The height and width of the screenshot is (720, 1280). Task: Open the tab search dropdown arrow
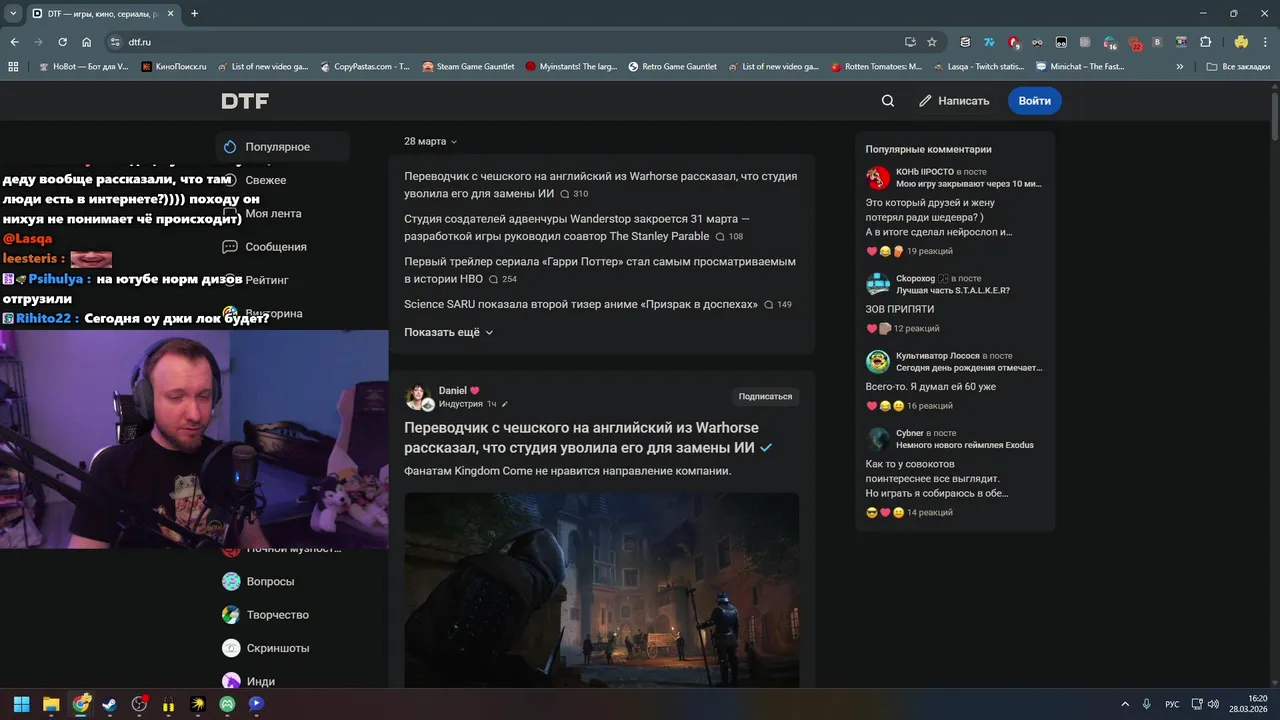coord(13,14)
